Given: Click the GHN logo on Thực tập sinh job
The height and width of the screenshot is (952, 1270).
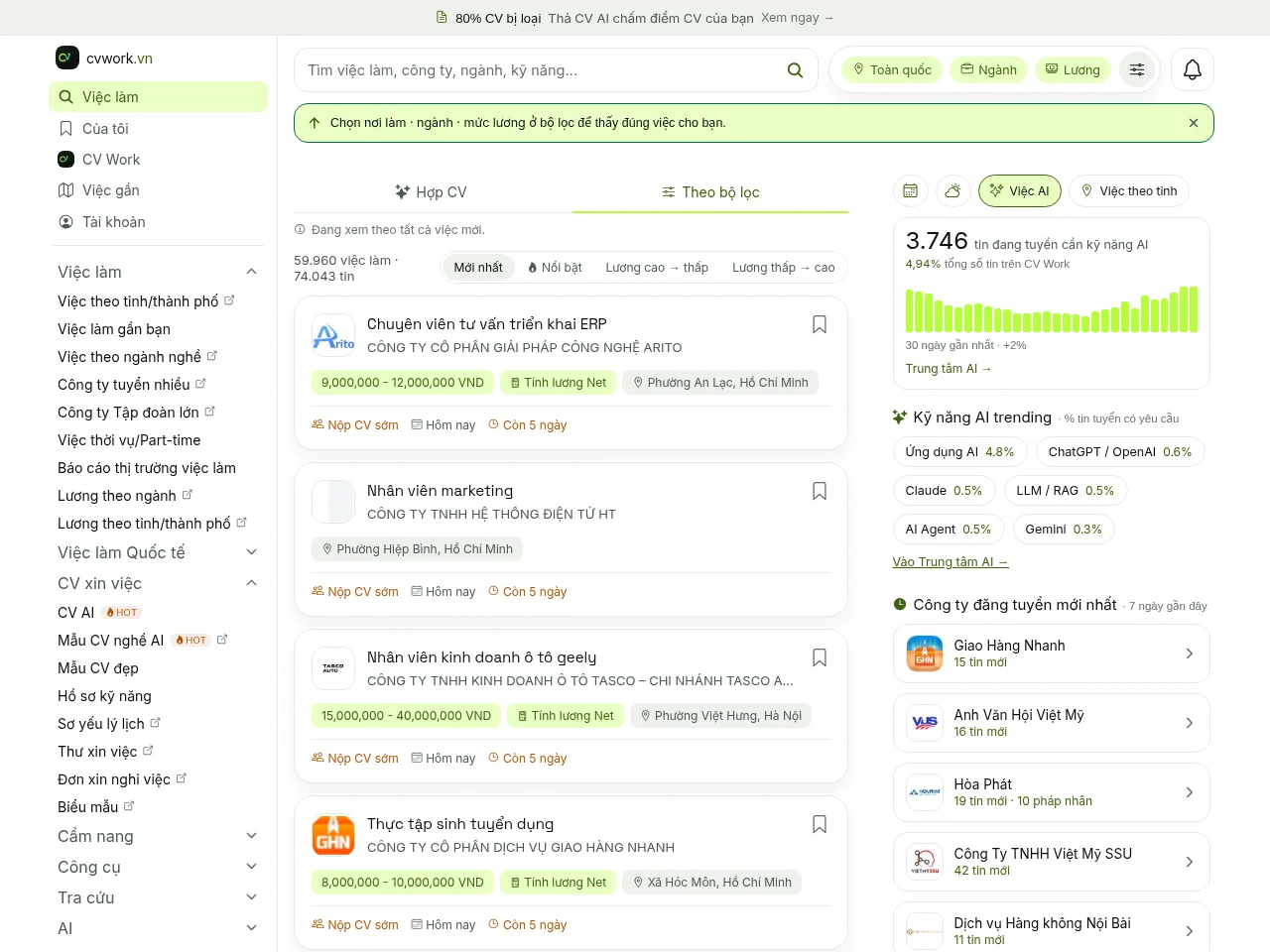Looking at the screenshot, I should [333, 835].
